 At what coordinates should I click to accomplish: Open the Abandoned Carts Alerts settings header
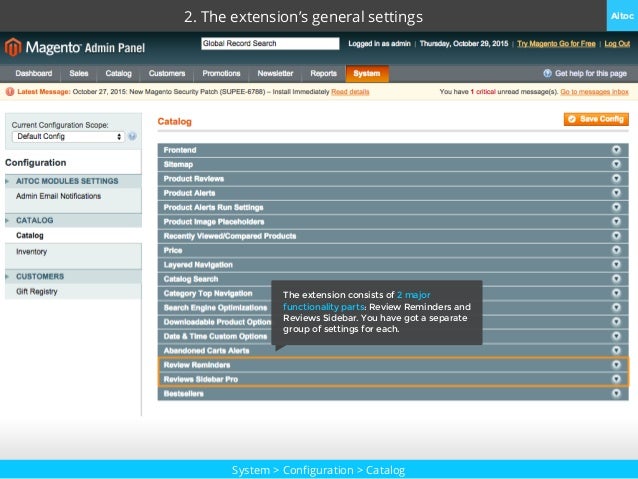click(393, 350)
